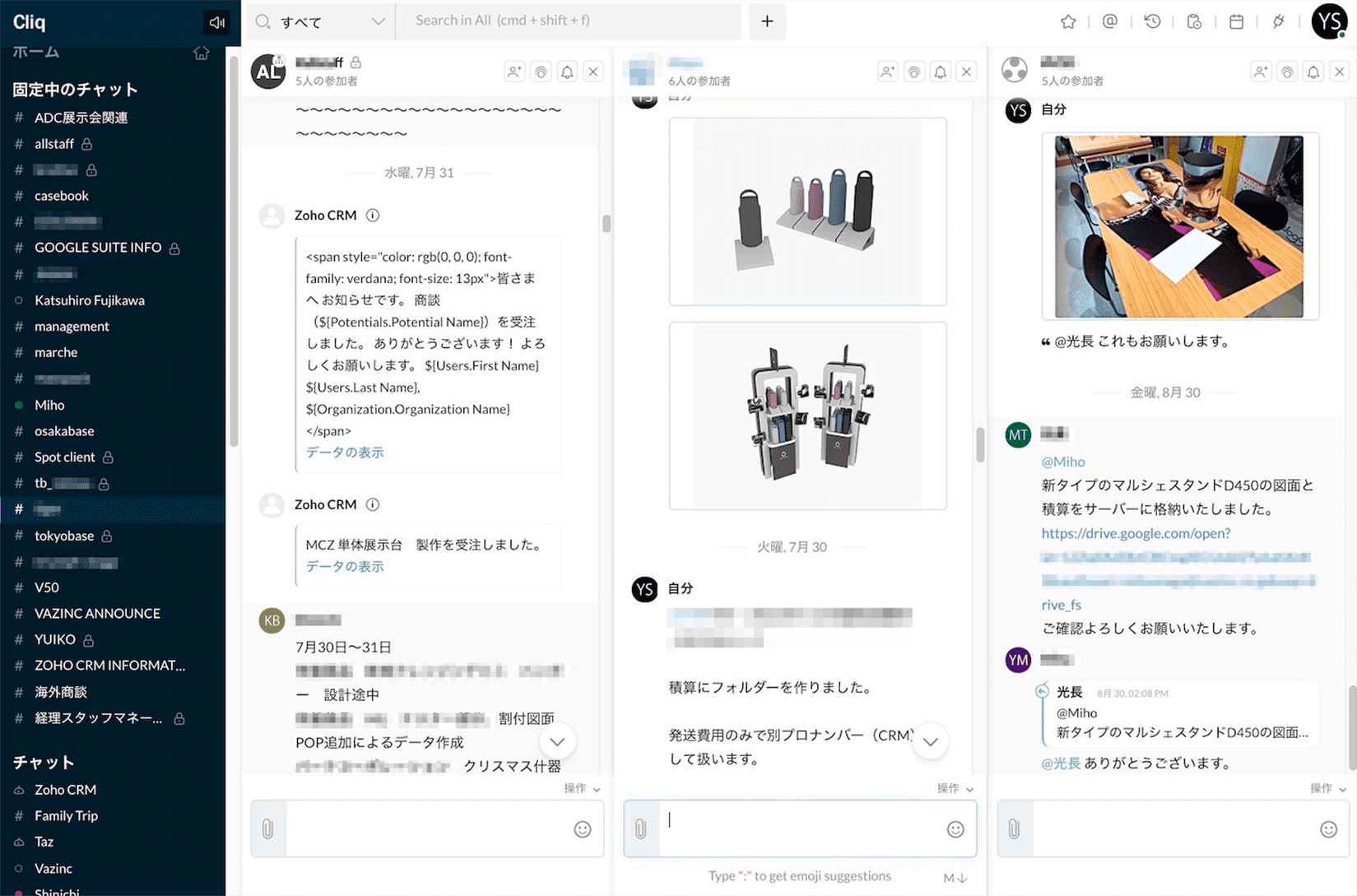Close the middle chat panel
This screenshot has width=1357, height=896.
point(966,72)
